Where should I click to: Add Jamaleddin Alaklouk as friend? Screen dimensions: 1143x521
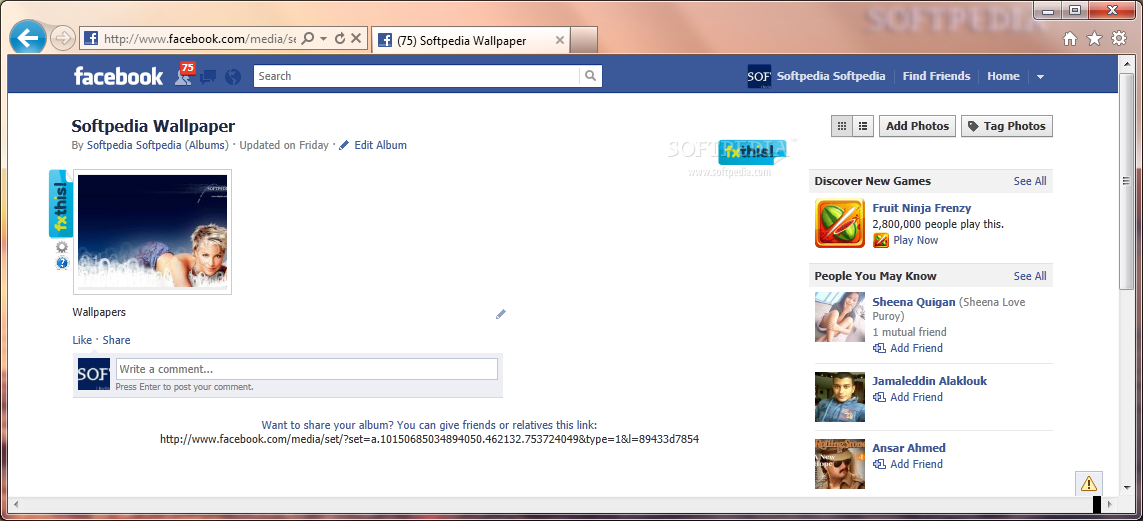(908, 397)
